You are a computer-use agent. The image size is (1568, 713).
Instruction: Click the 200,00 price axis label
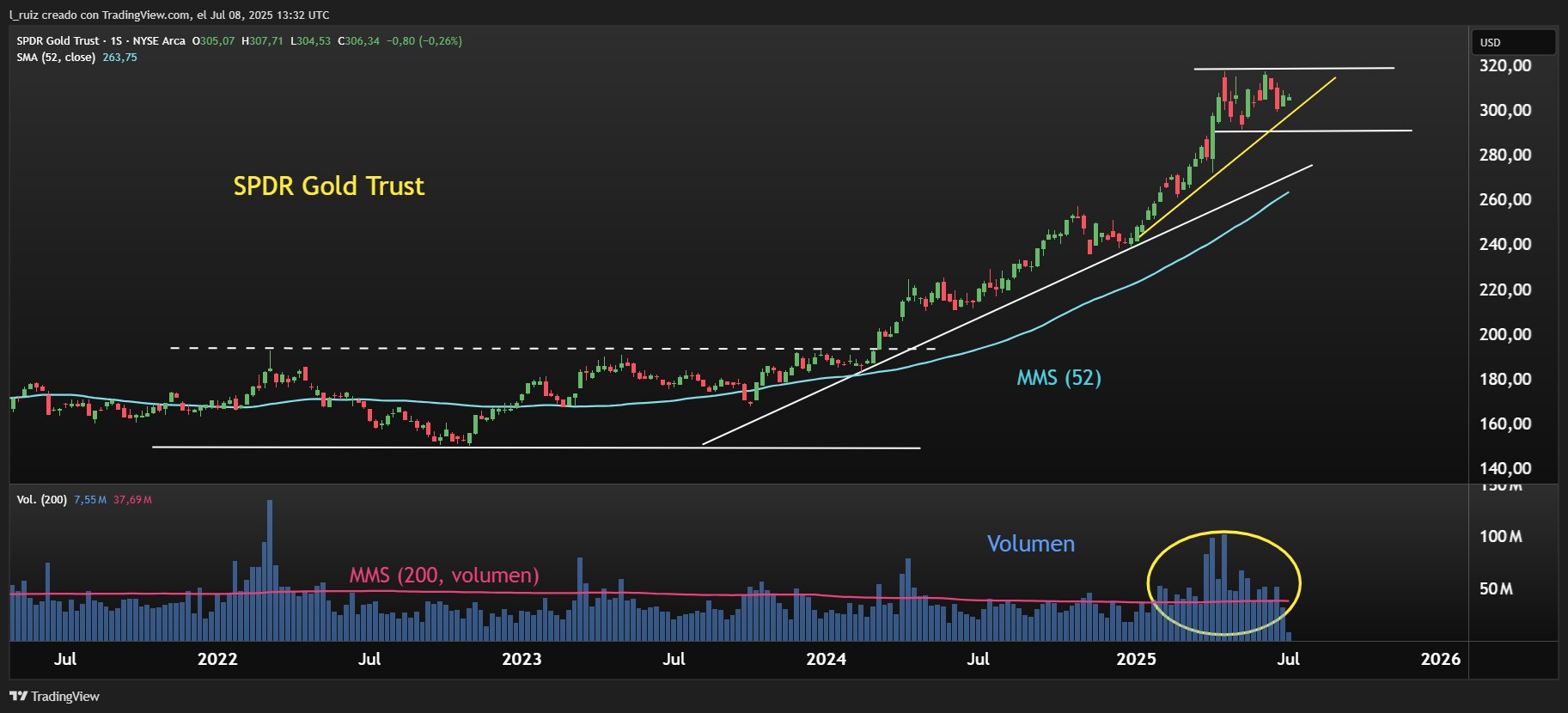1505,334
